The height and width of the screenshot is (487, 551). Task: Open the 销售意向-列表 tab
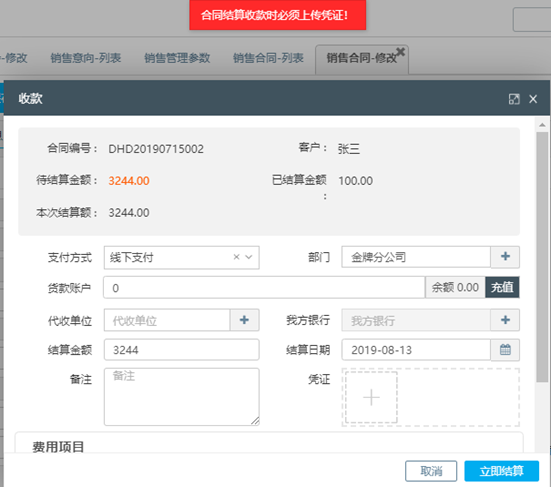coord(86,58)
